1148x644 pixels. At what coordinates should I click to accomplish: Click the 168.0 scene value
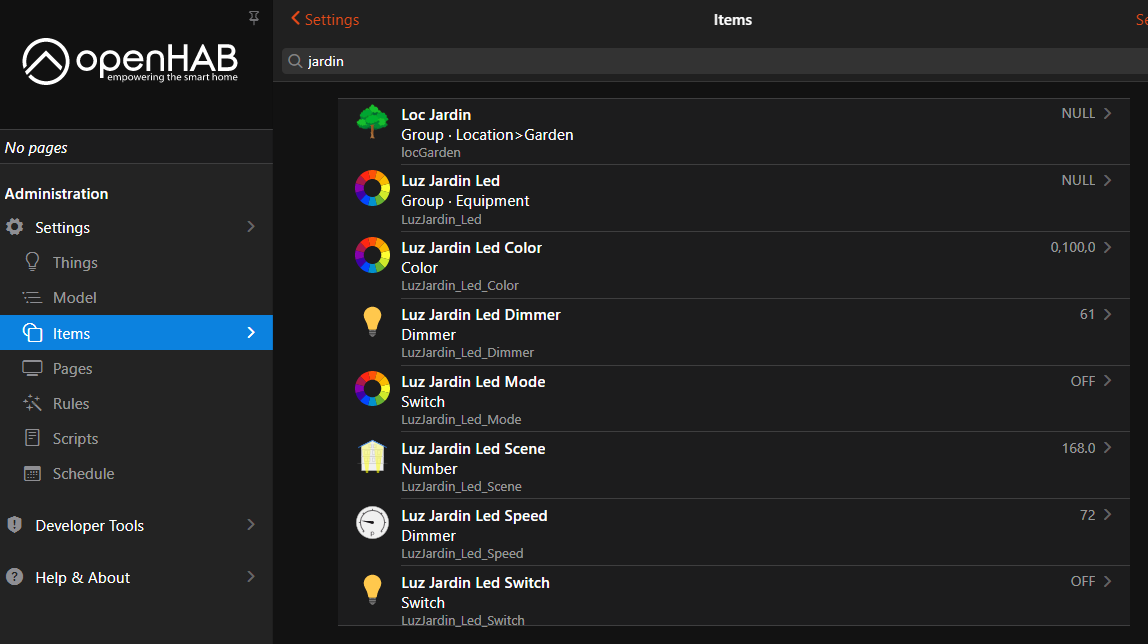coord(1078,448)
